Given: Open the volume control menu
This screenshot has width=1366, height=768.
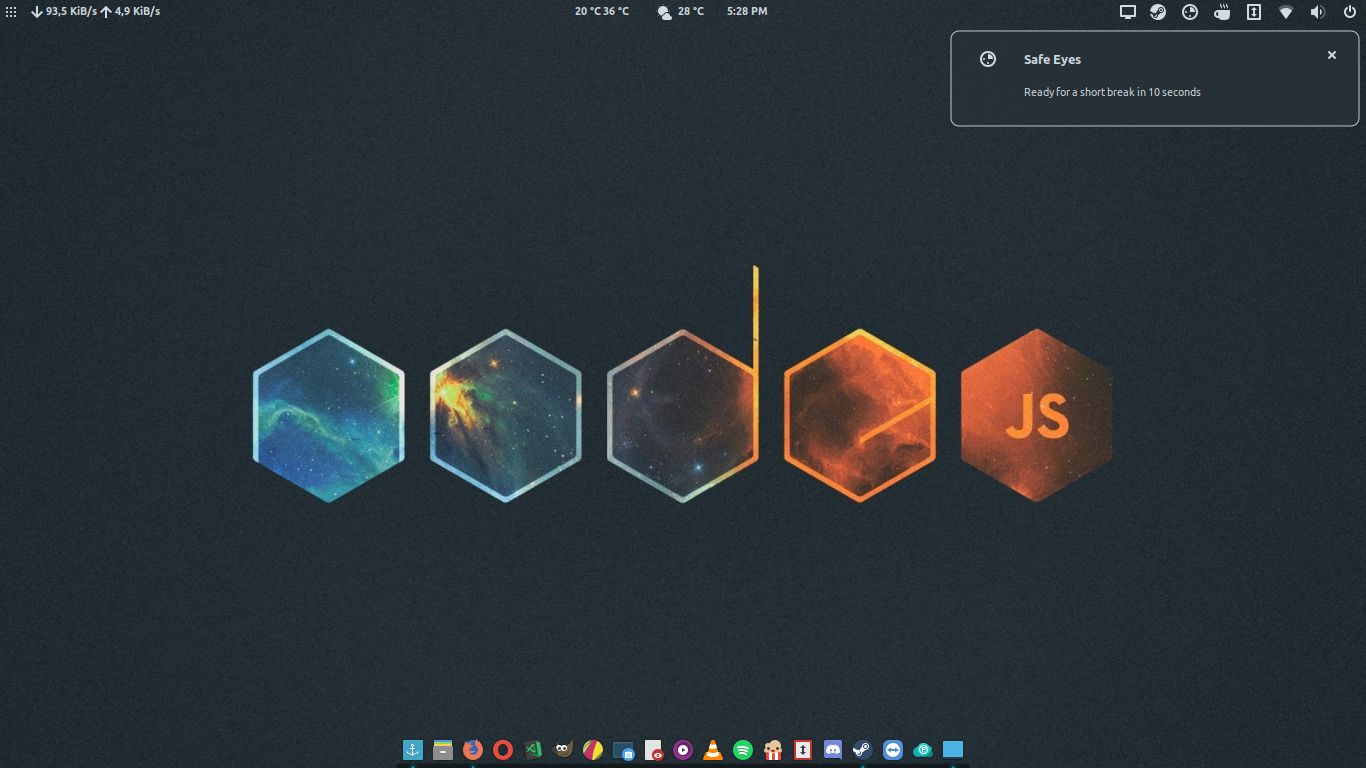Looking at the screenshot, I should [x=1317, y=12].
